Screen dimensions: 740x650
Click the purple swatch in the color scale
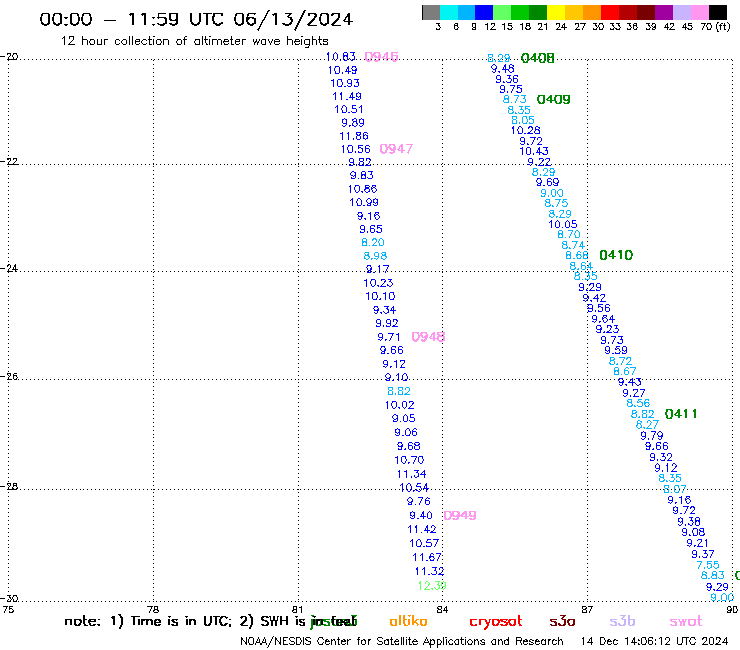point(663,12)
